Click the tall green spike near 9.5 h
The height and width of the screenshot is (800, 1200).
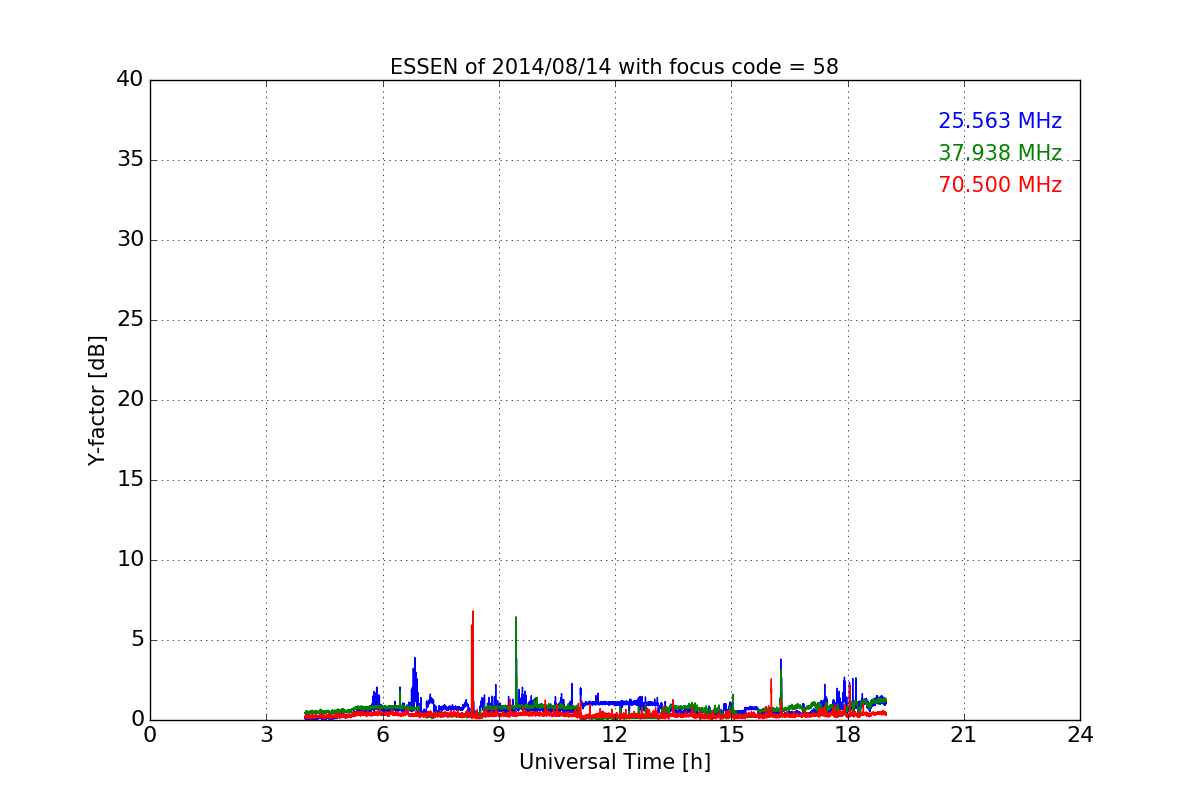tap(516, 662)
